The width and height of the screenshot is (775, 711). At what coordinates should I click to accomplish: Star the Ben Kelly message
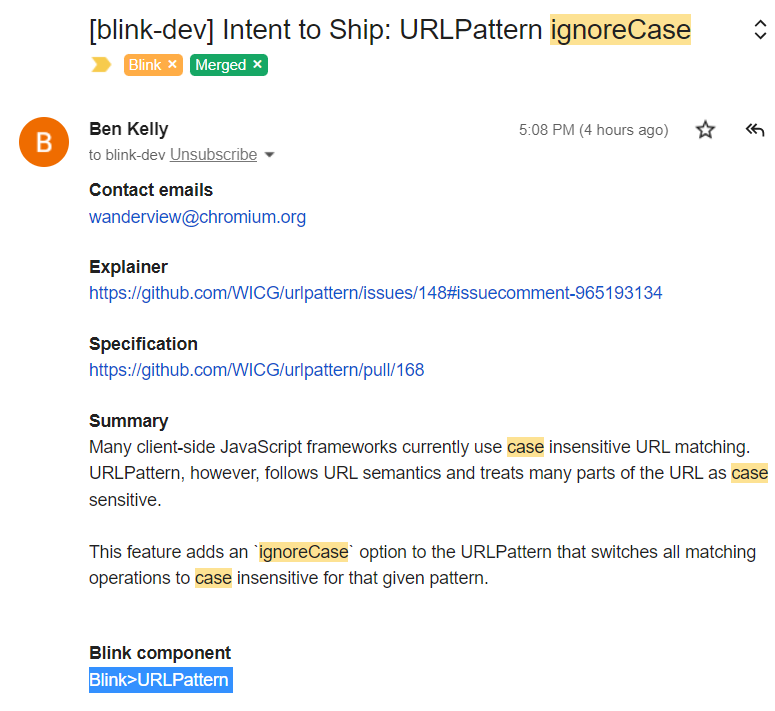point(705,130)
